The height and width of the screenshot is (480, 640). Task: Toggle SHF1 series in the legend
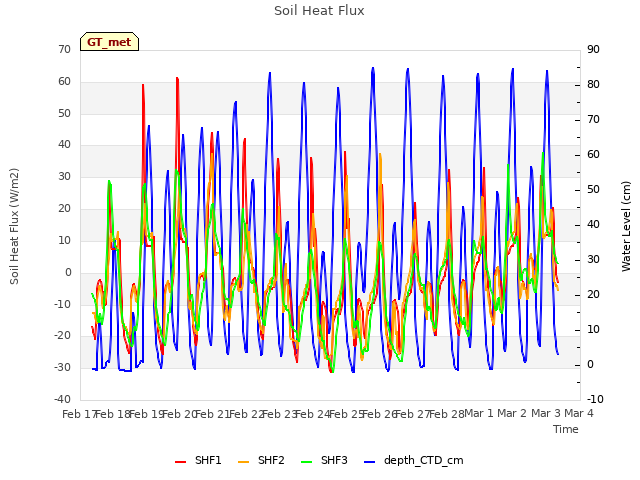(x=198, y=460)
